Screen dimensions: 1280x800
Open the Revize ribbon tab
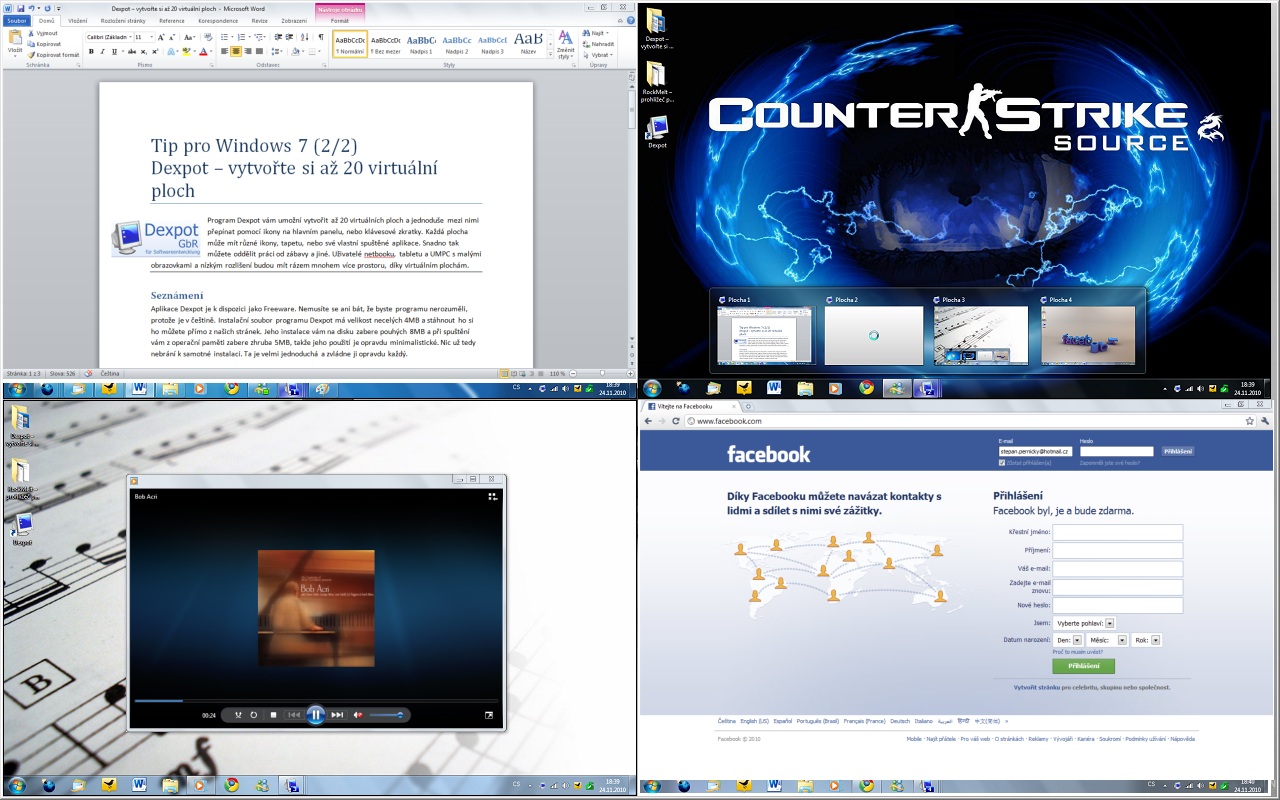click(259, 21)
